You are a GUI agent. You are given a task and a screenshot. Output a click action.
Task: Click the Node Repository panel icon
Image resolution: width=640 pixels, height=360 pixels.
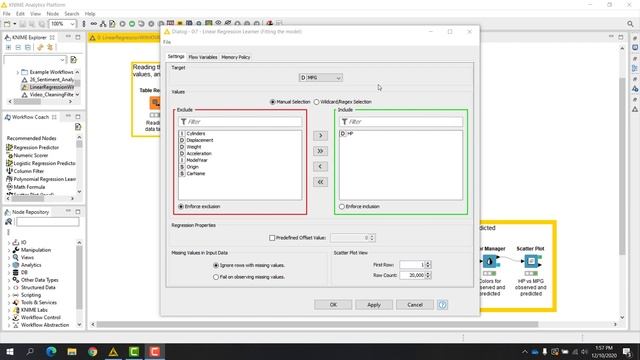pyautogui.click(x=8, y=212)
